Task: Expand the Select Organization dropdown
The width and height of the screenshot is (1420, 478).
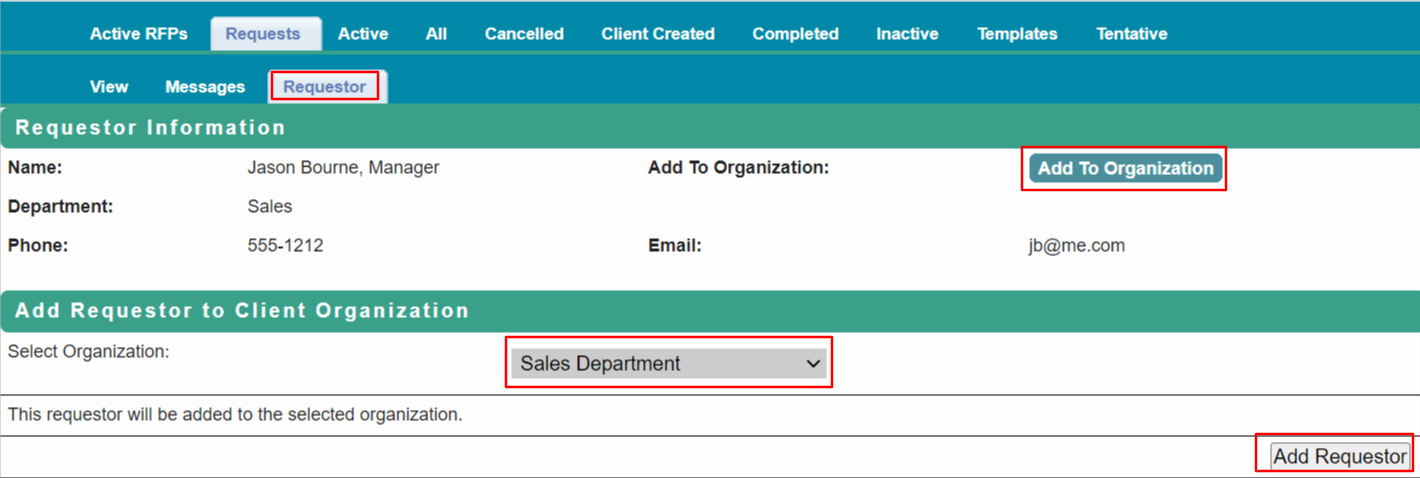Action: (x=669, y=364)
